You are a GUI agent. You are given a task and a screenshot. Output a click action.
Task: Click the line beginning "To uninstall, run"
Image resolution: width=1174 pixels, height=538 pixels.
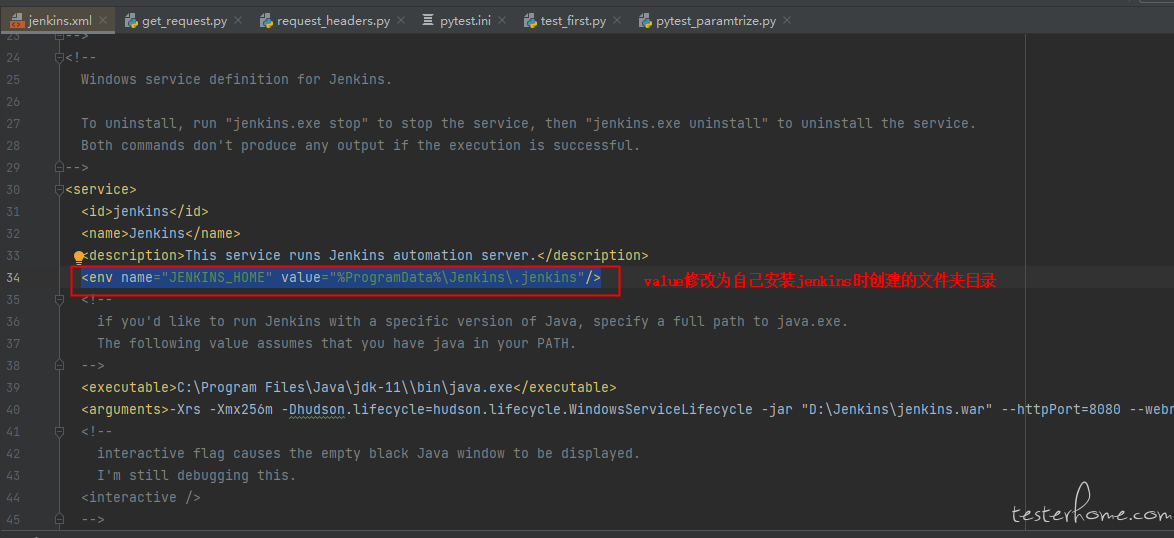point(529,123)
